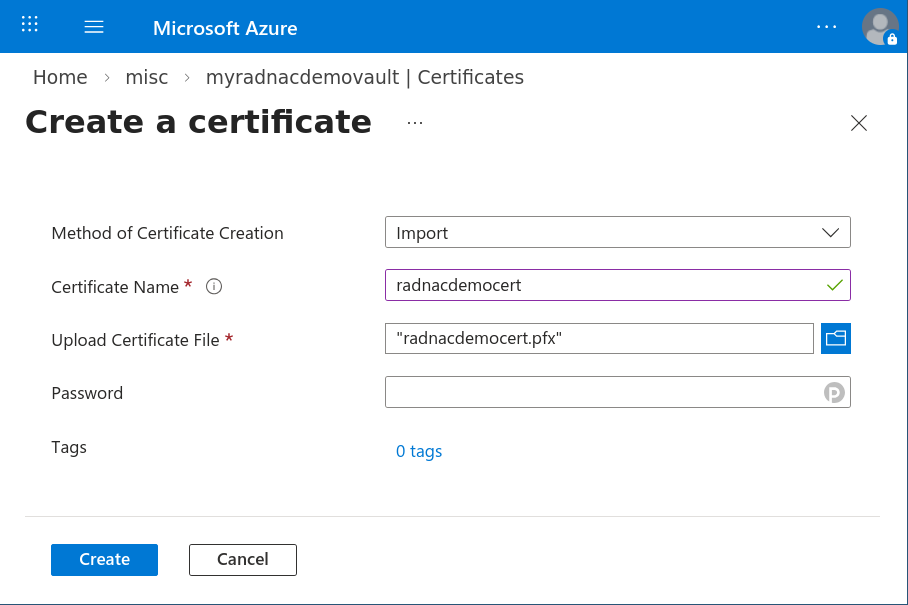Close the Create a certificate pane

coord(859,123)
